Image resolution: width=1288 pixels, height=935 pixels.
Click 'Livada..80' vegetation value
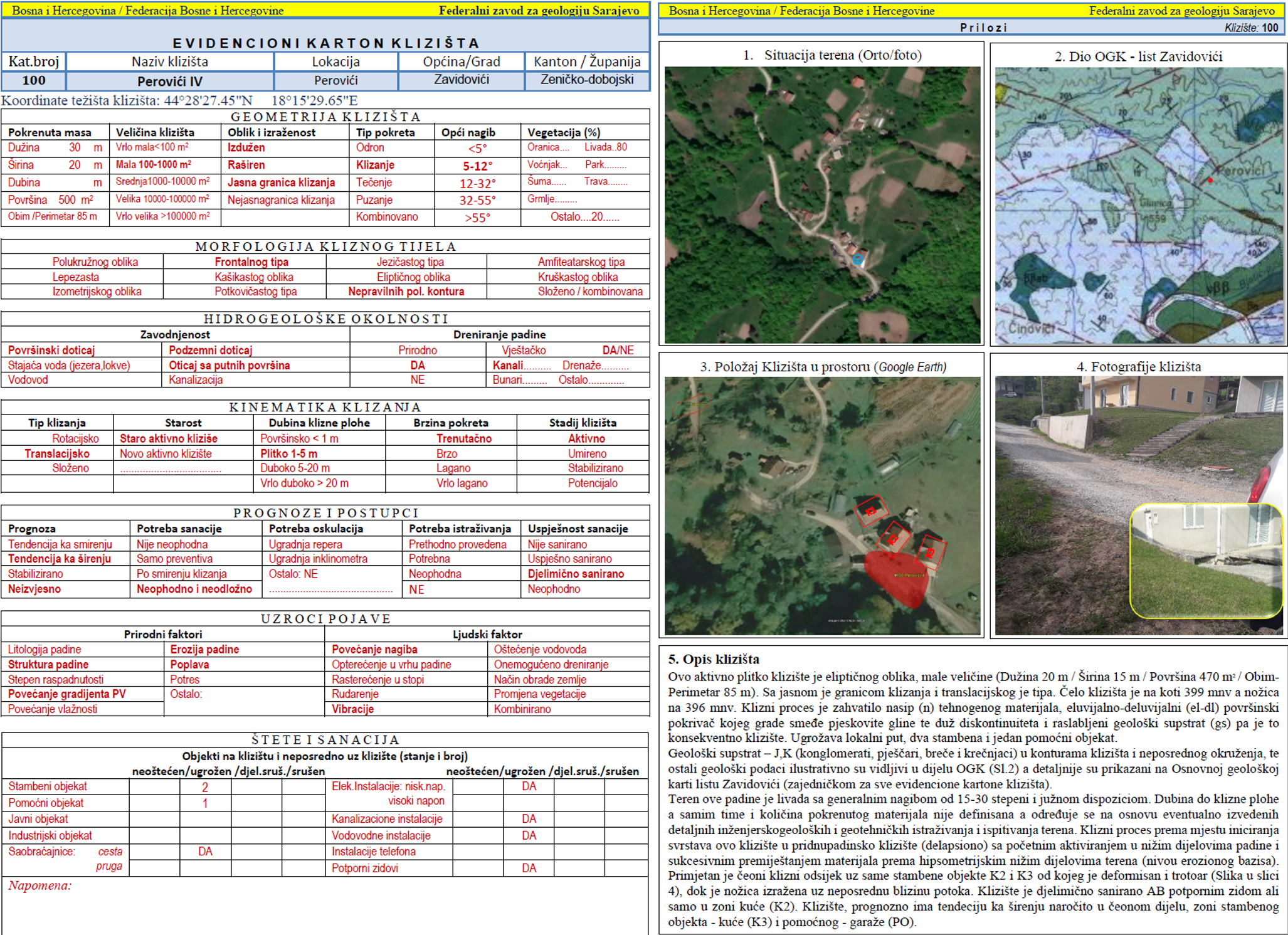606,147
